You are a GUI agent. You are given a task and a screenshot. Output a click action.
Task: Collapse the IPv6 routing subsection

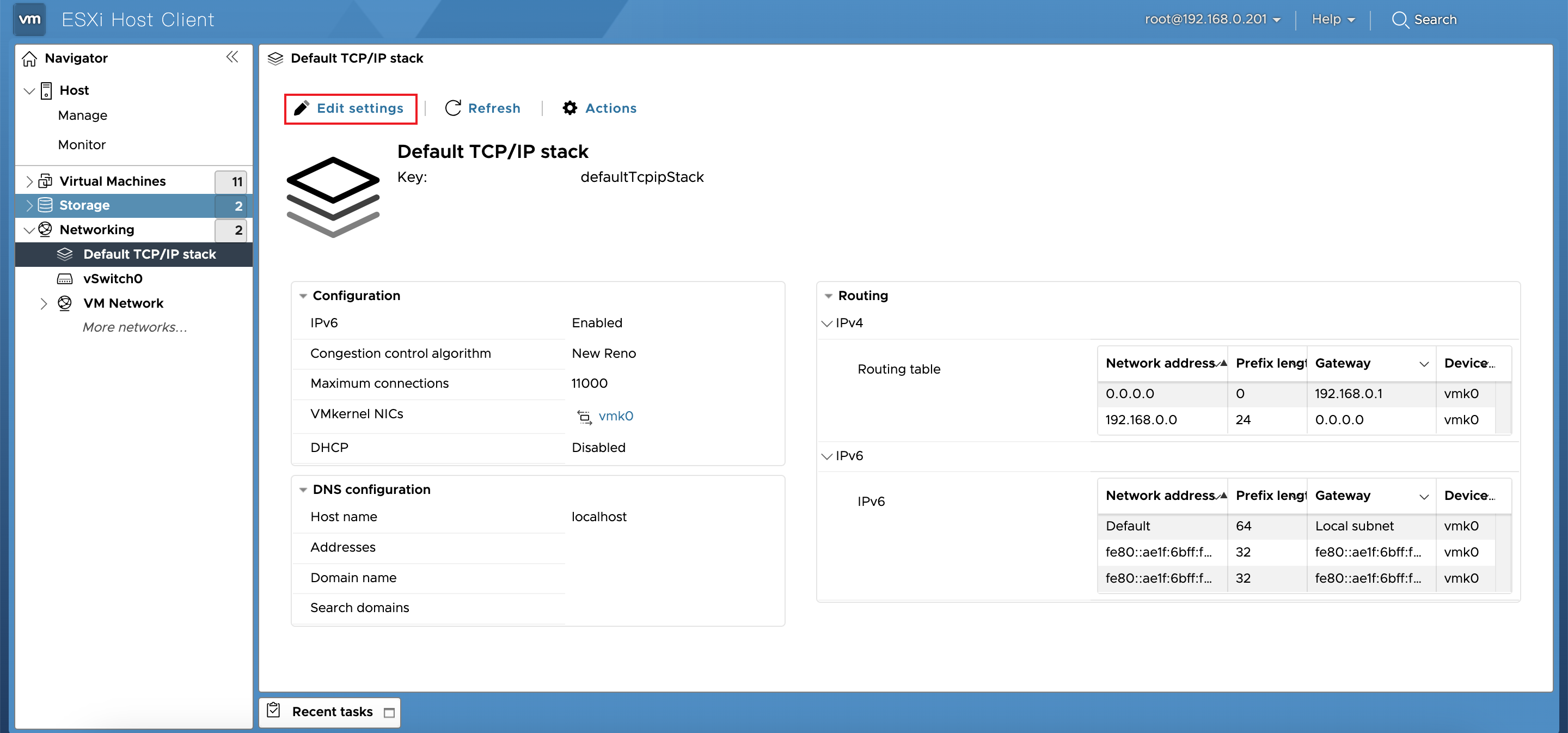[826, 456]
